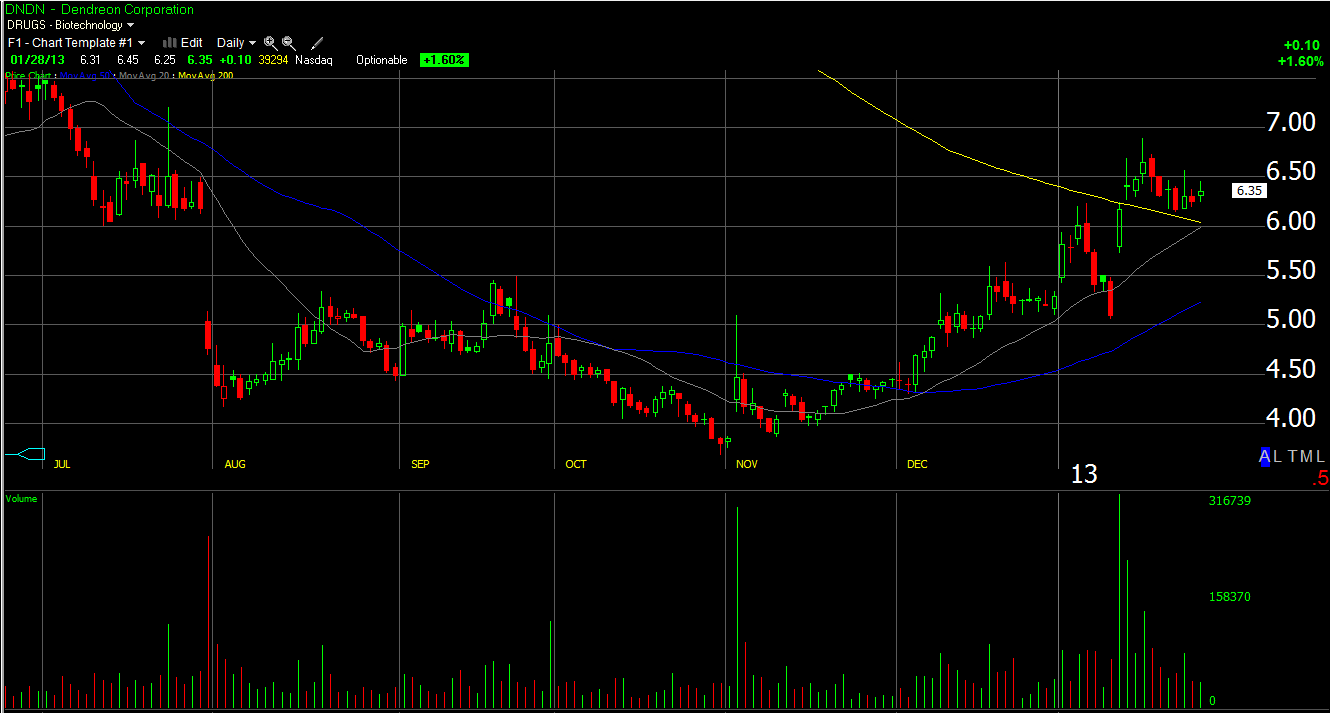Click the 4.50 price axis label

coord(1289,370)
